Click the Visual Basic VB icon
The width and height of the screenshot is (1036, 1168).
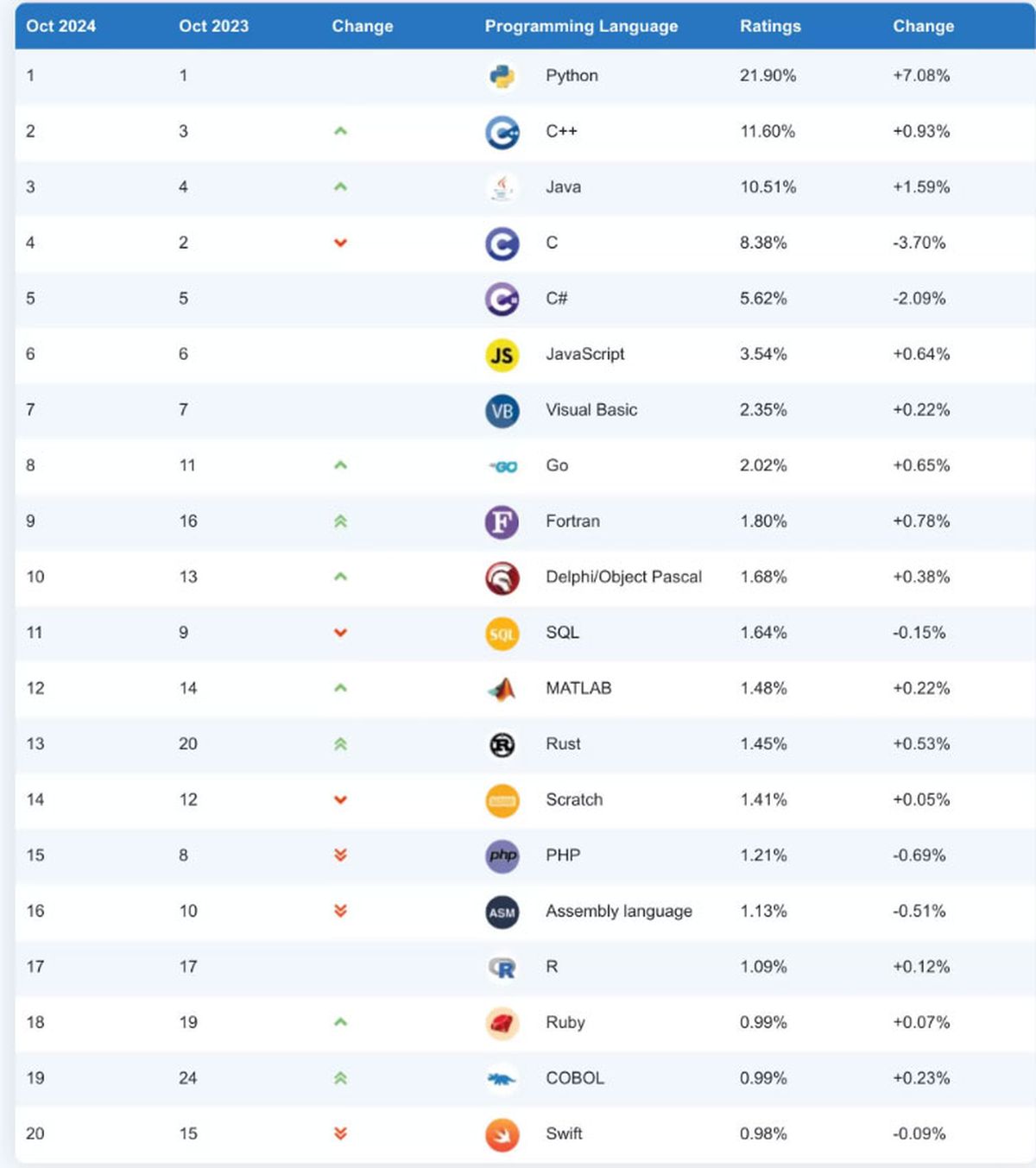pyautogui.click(x=502, y=411)
